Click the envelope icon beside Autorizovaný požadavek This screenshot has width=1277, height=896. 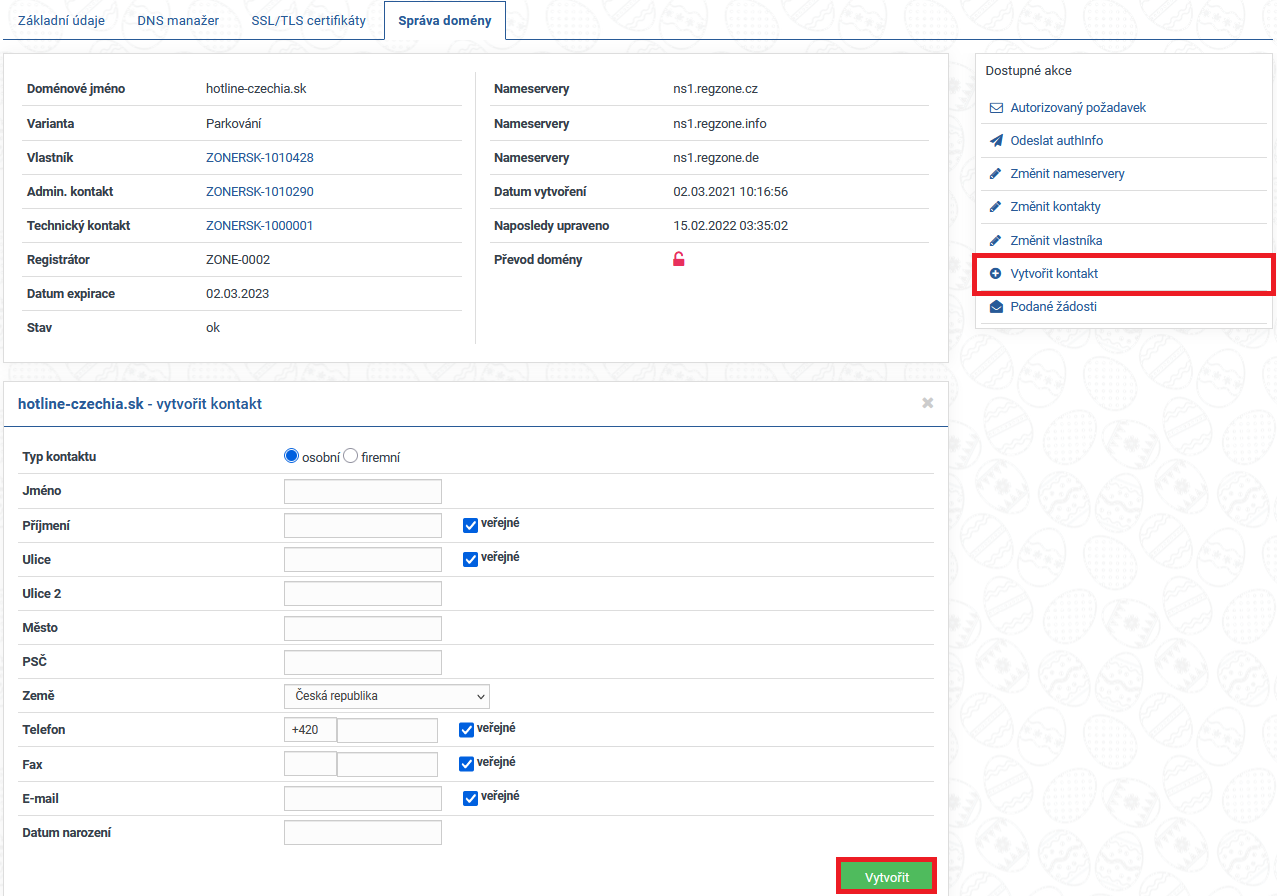(996, 108)
